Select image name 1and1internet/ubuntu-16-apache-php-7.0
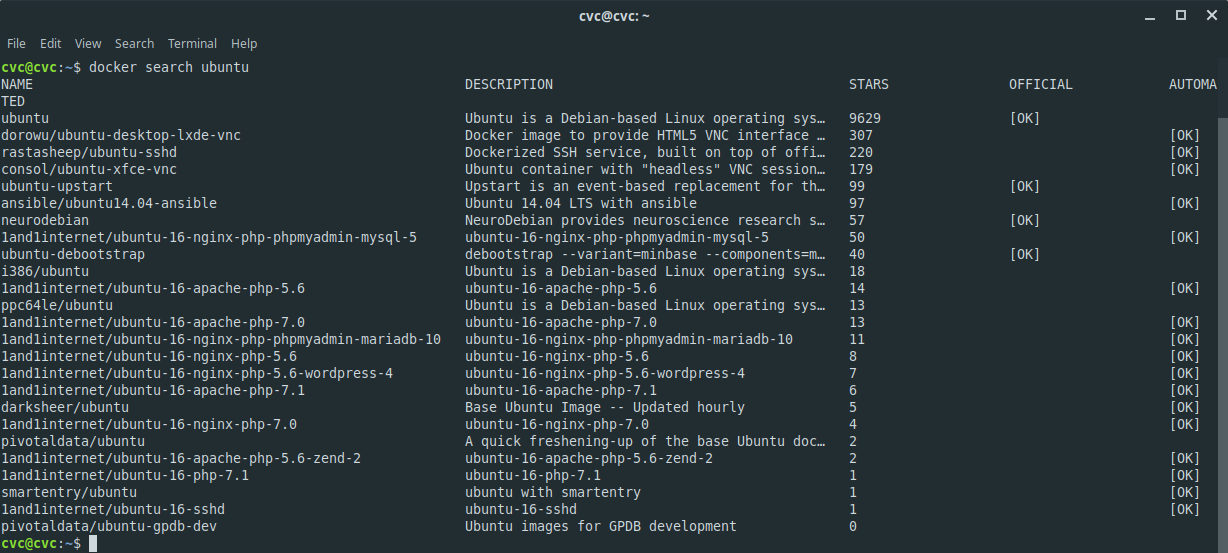 click(153, 322)
